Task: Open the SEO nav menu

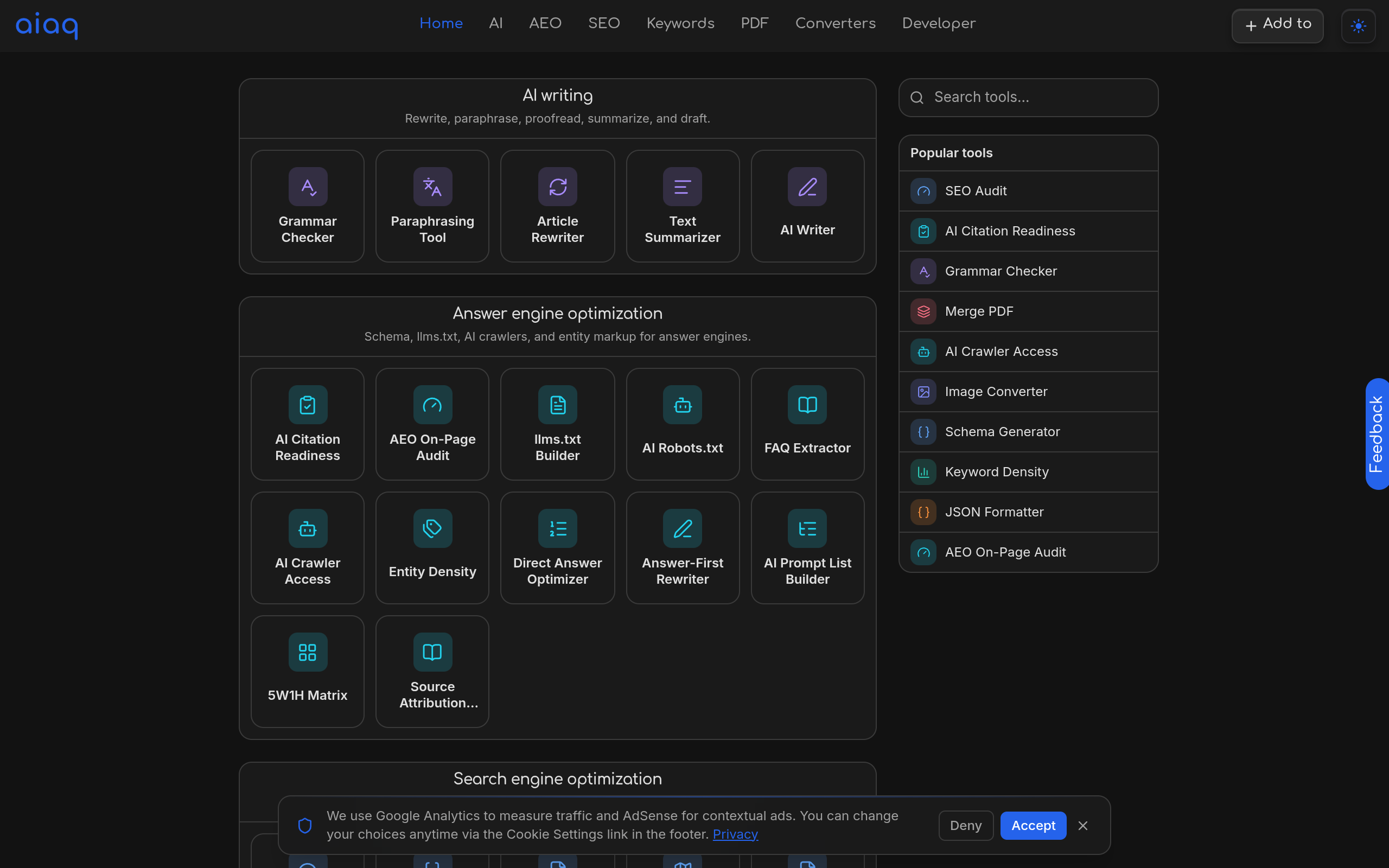Action: tap(604, 23)
